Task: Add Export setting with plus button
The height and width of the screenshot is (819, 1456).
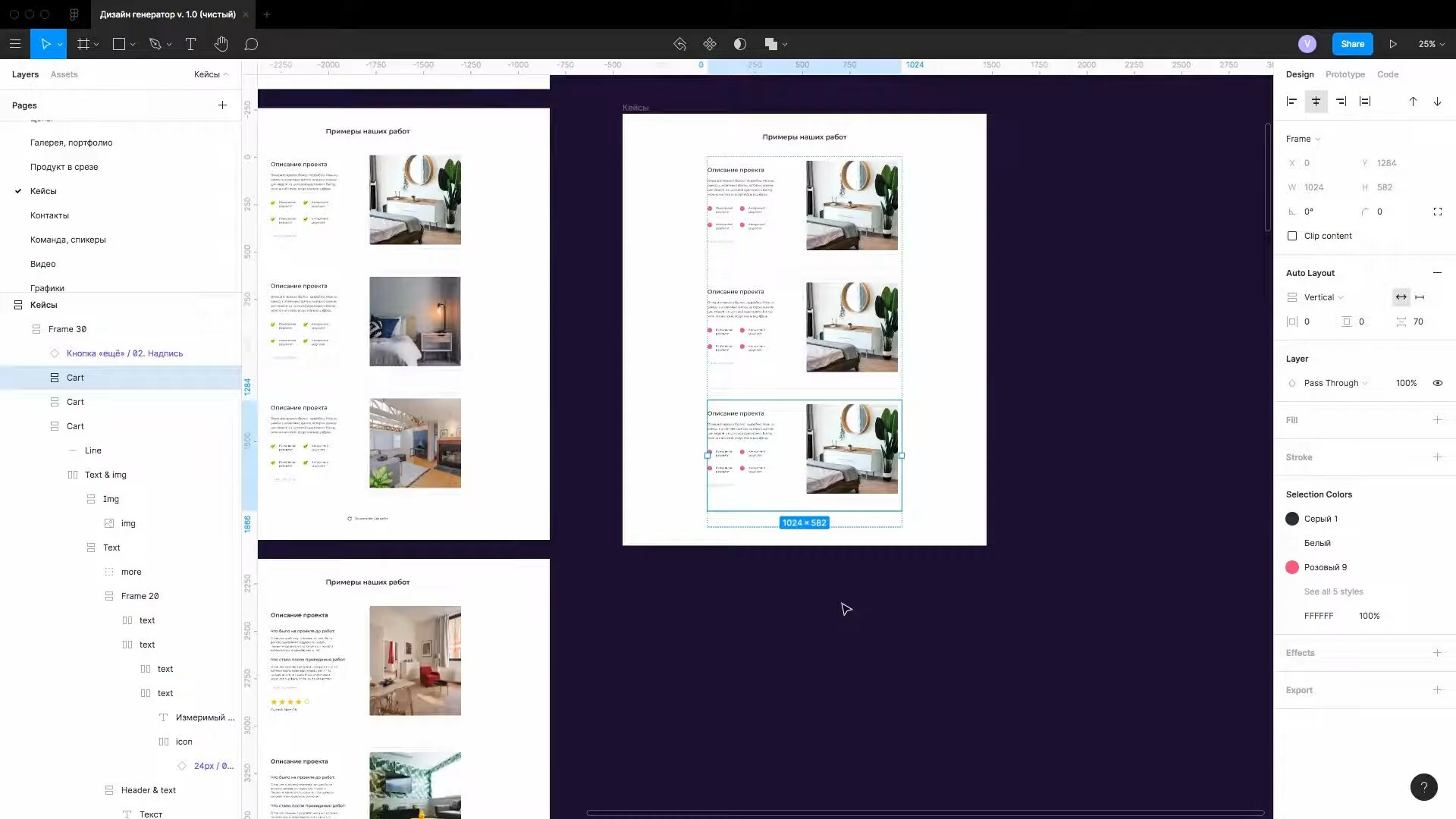Action: click(x=1437, y=690)
